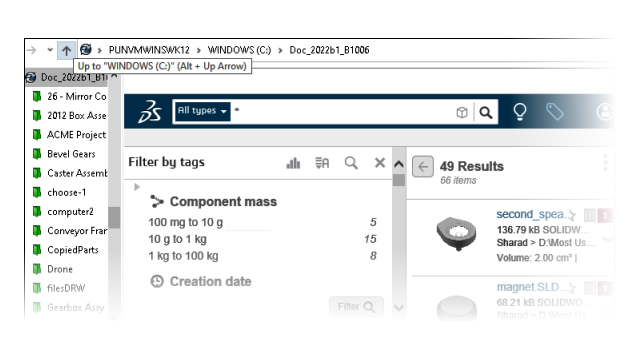Select the 100 mg to 10 g filter
The width and height of the screenshot is (640, 360).
pyautogui.click(x=262, y=222)
